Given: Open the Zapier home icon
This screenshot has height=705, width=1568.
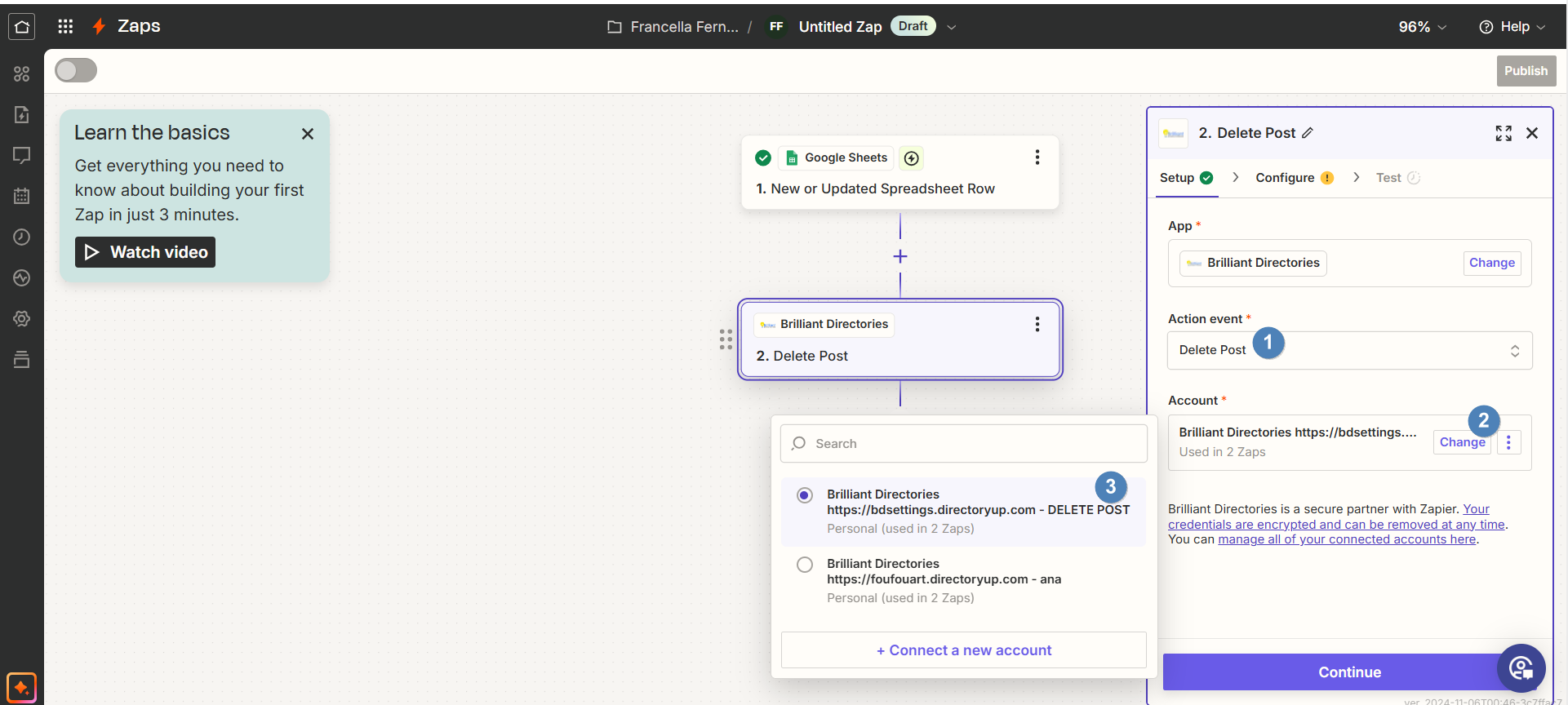Looking at the screenshot, I should (x=22, y=27).
